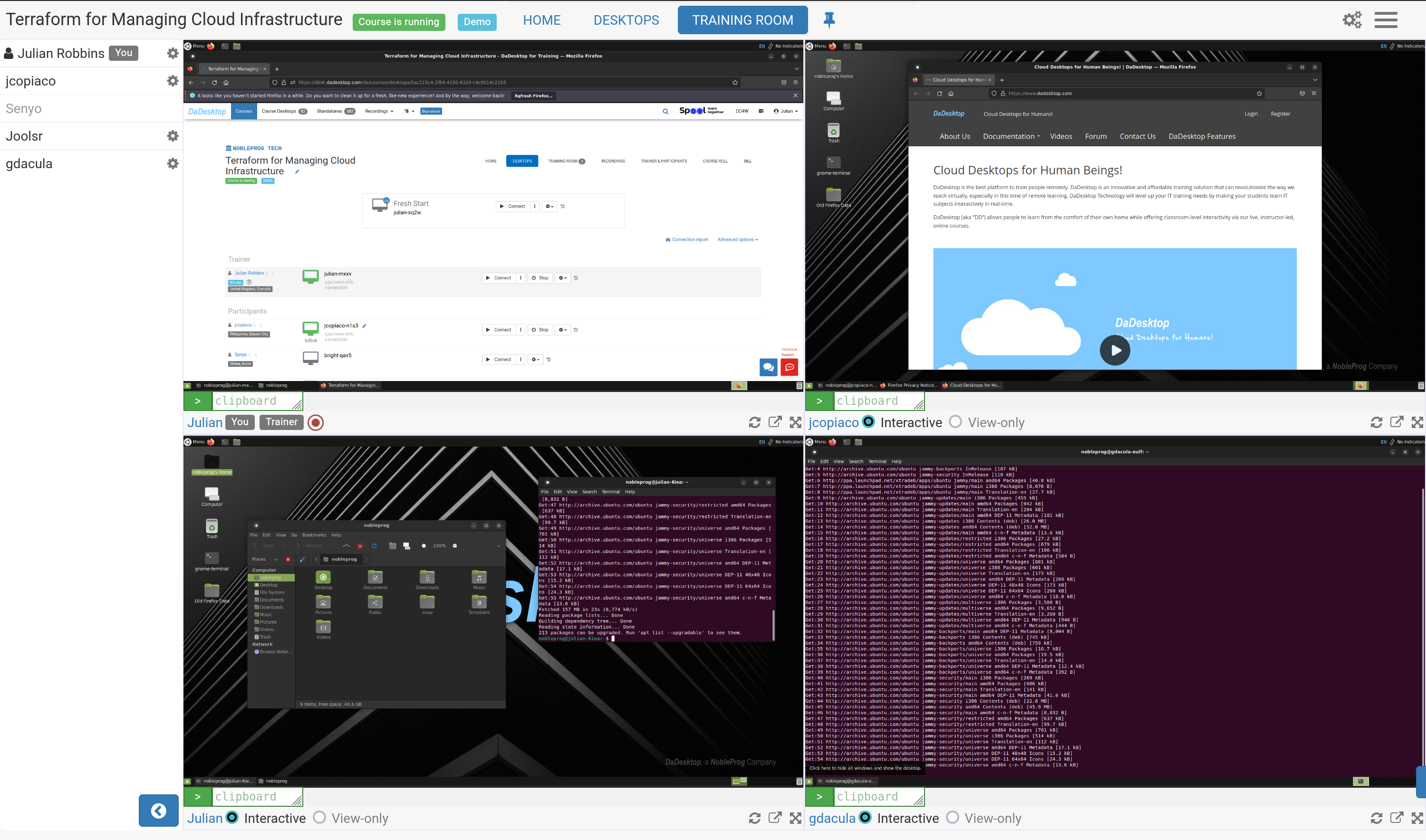Refresh the gdacula desktop panel
The image size is (1426, 840).
(x=1376, y=818)
